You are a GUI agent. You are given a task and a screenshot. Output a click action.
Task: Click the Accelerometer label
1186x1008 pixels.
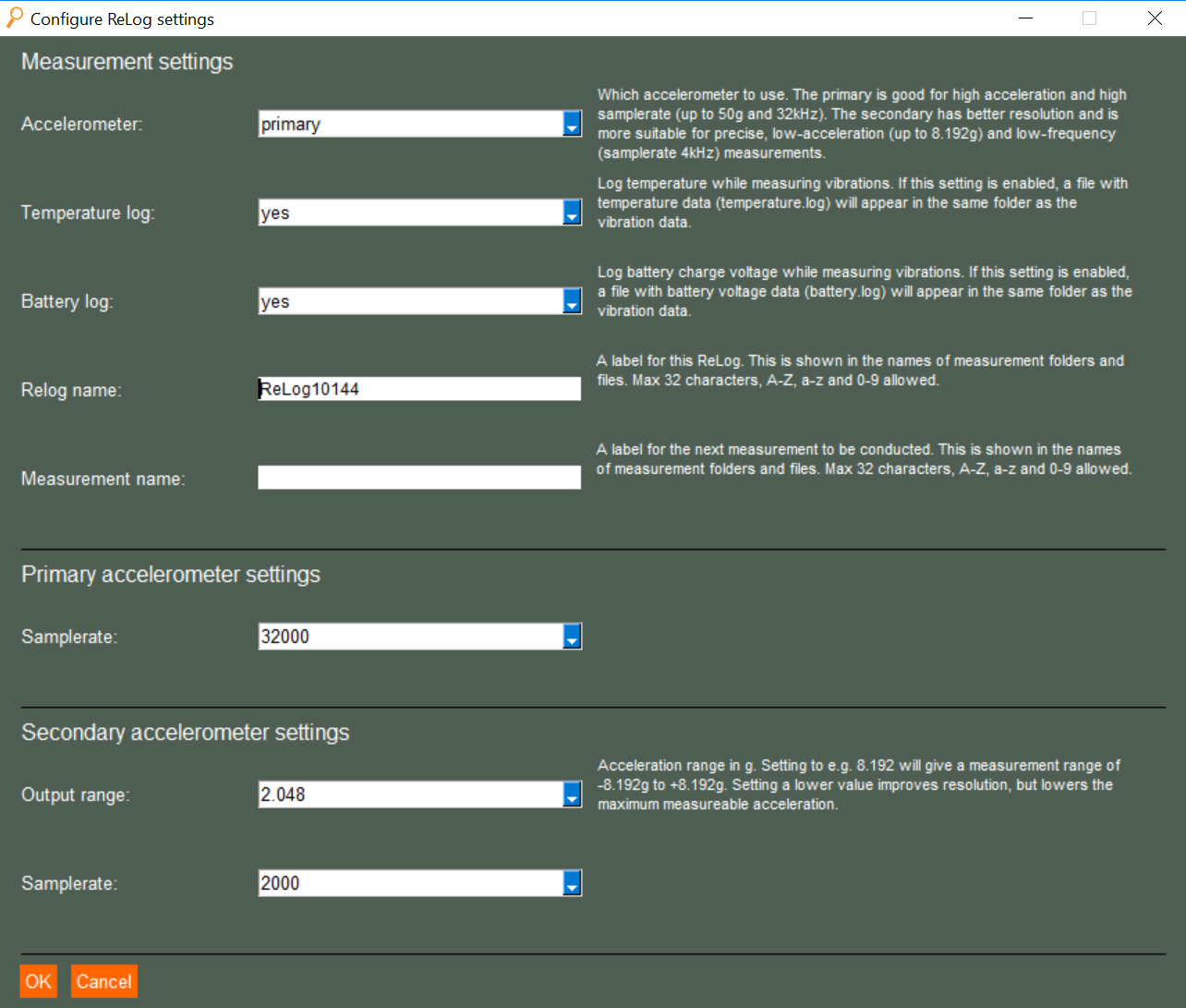82,124
